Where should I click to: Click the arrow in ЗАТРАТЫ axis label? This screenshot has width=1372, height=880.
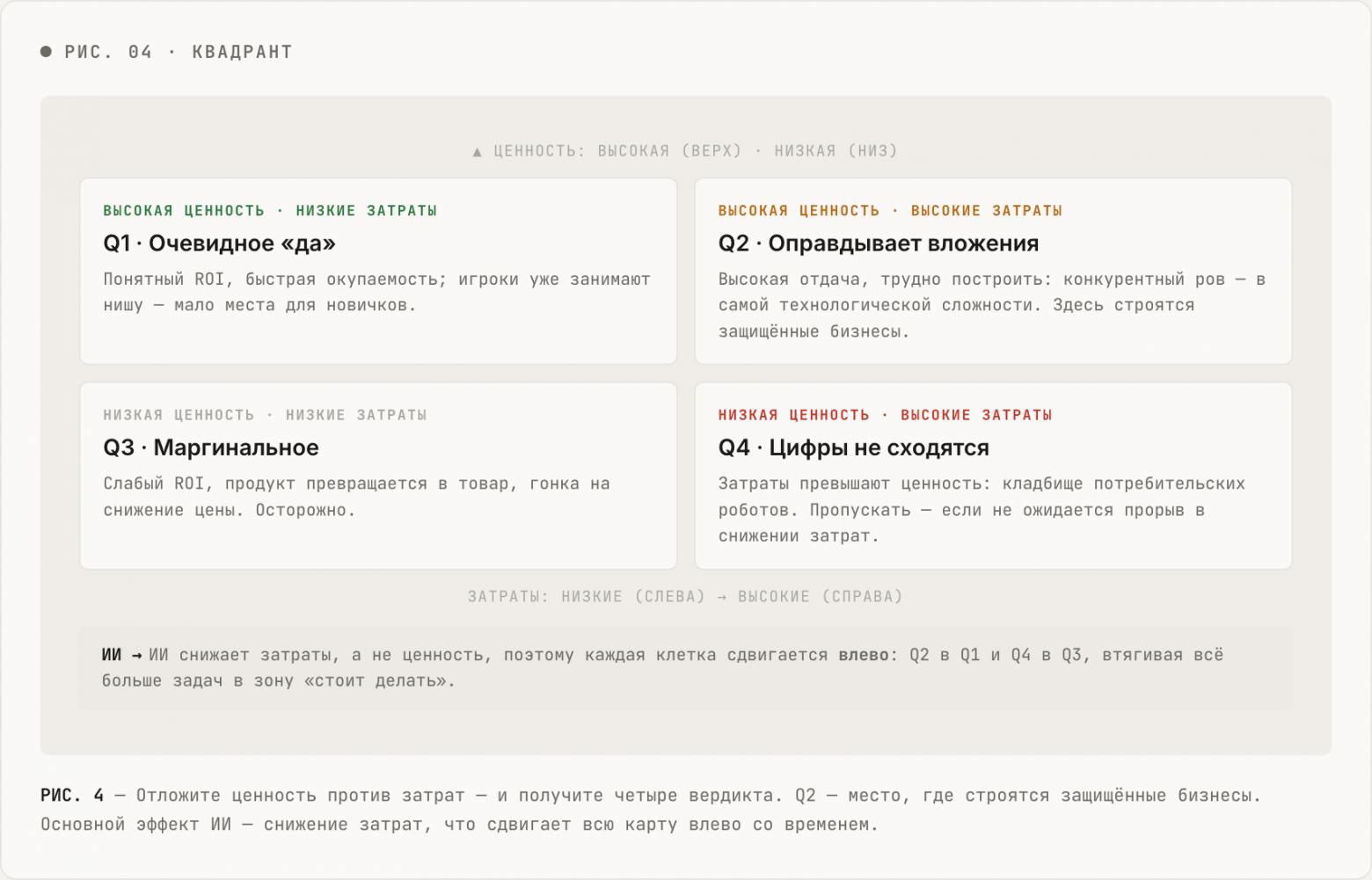[722, 597]
